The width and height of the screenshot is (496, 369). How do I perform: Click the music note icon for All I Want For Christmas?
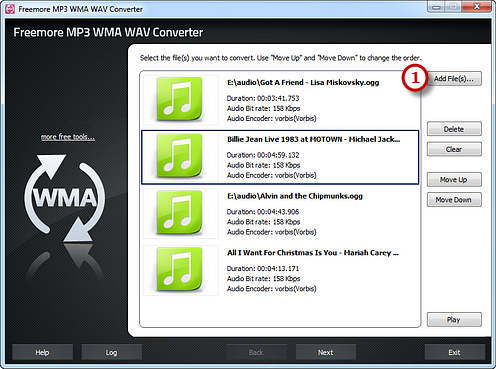[179, 269]
